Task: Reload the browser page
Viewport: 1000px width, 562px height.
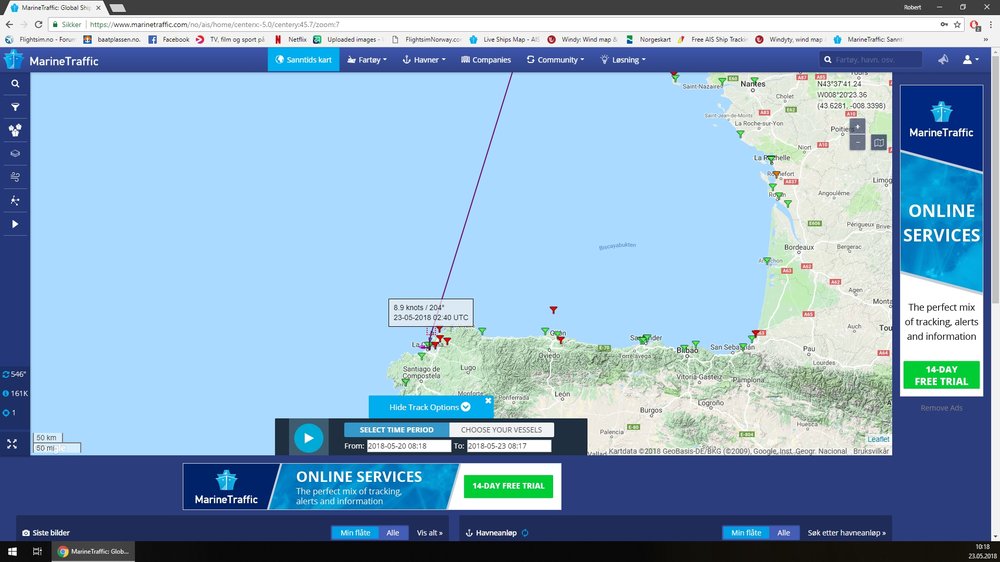Action: (38, 24)
